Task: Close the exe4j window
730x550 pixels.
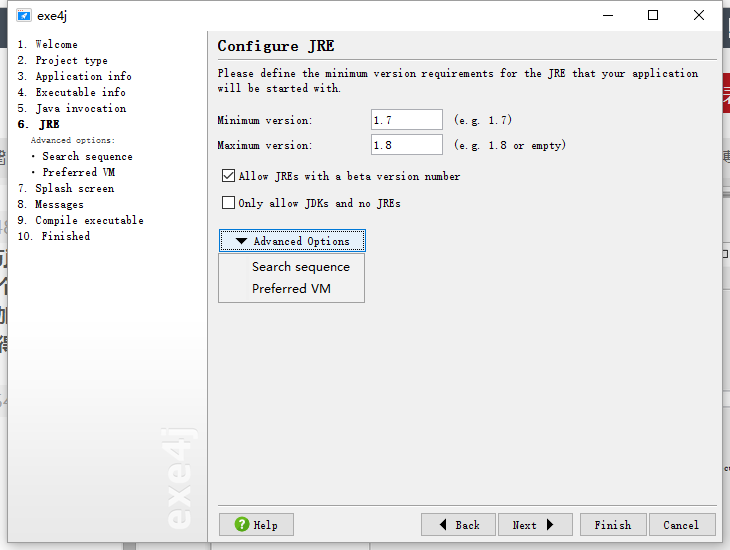Action: pos(698,15)
